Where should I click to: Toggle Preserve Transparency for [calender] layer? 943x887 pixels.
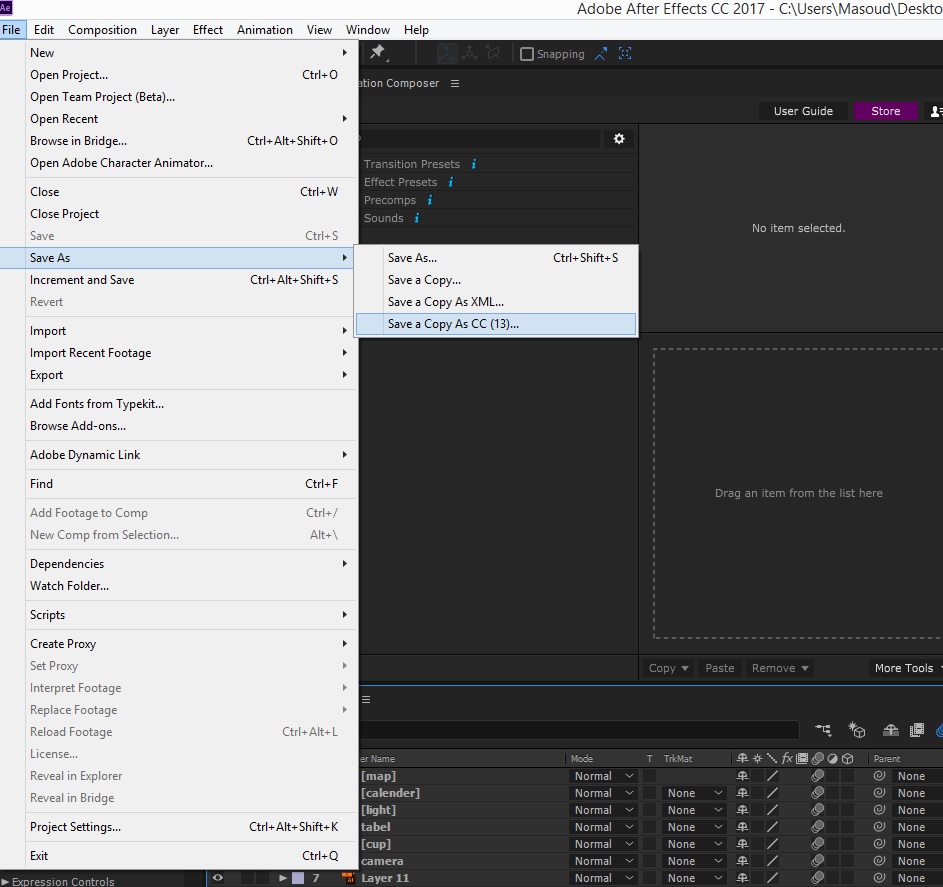(650, 793)
